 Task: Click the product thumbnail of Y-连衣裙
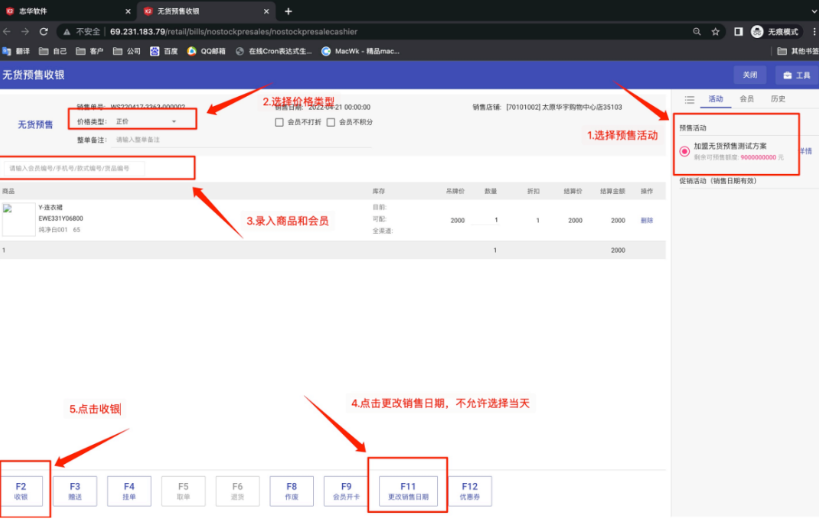[19, 219]
